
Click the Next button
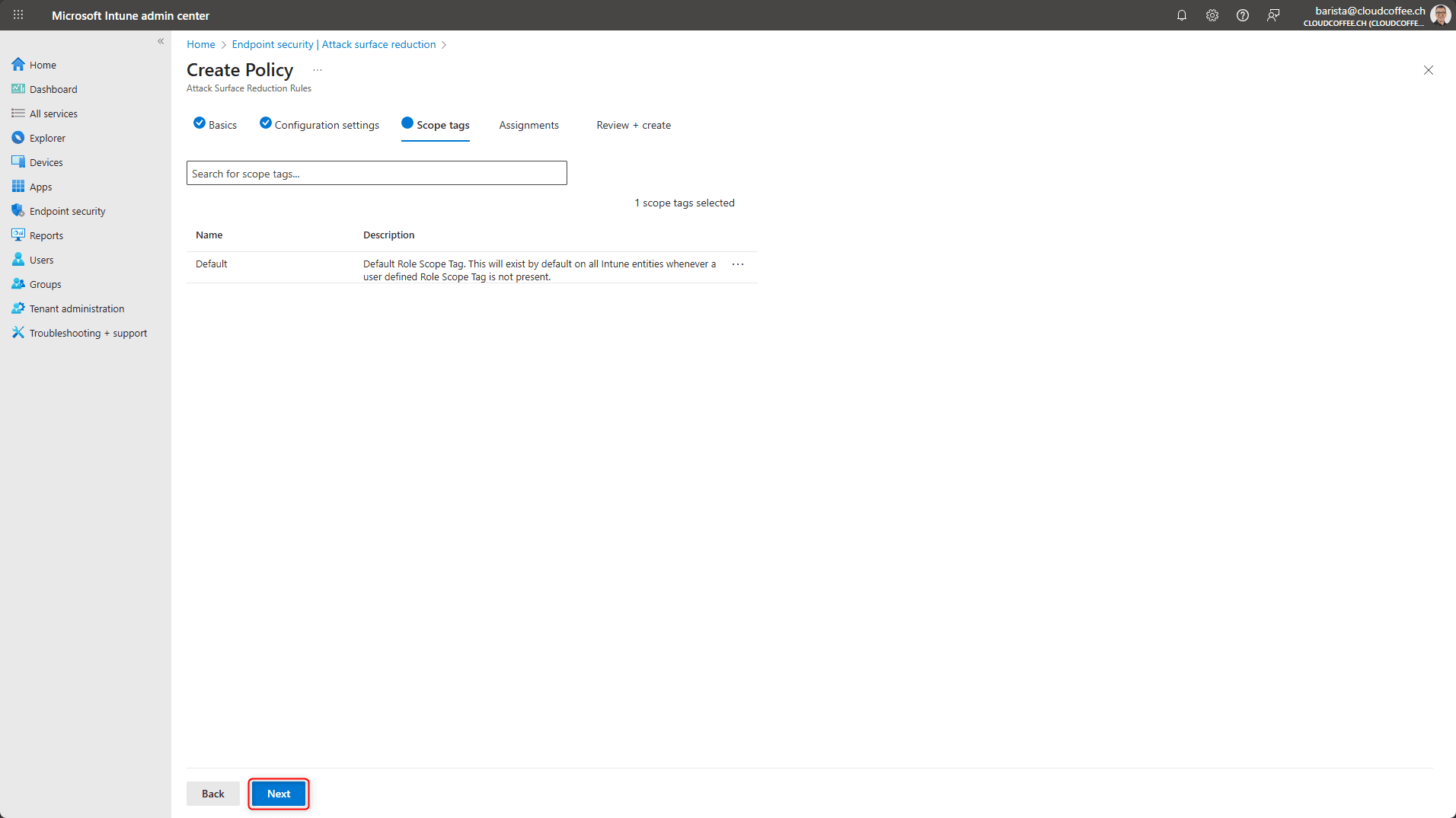point(279,794)
